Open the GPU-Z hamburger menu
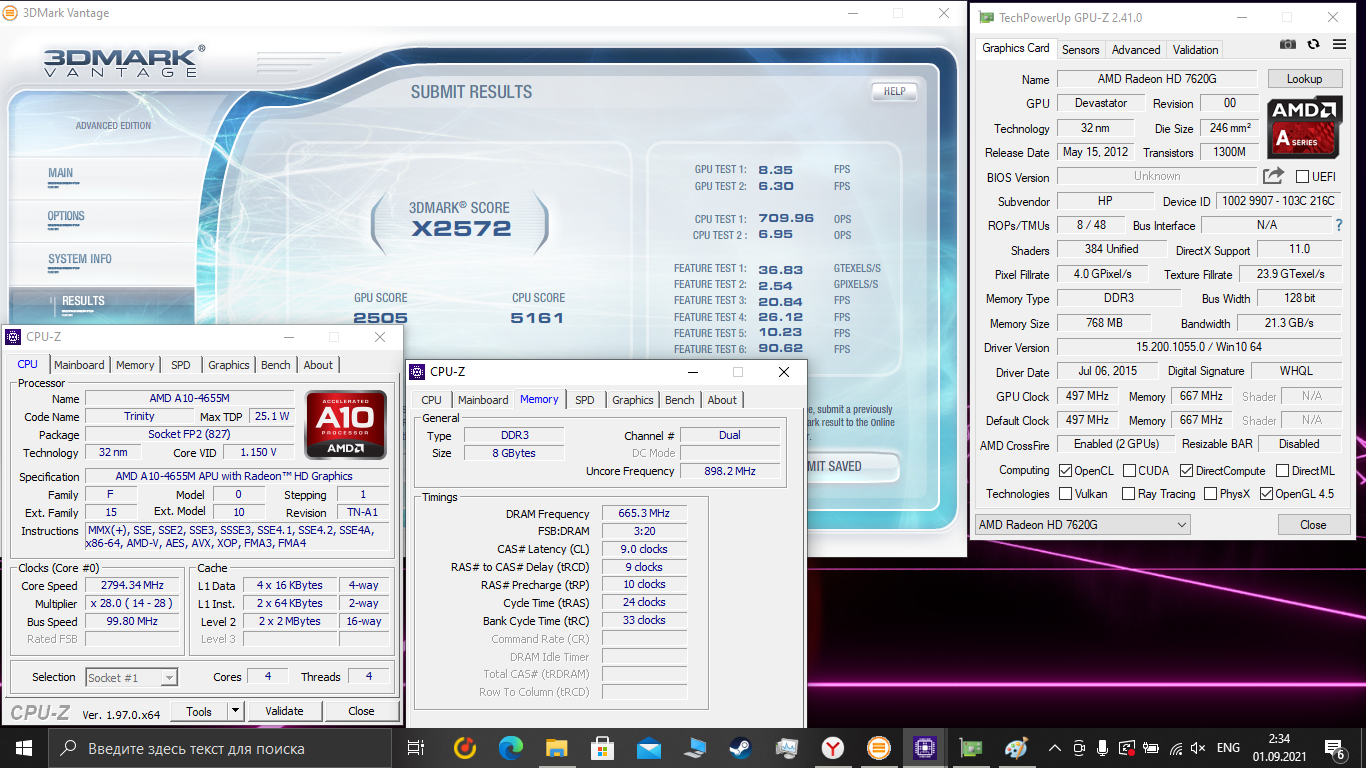The width and height of the screenshot is (1366, 768). point(1338,45)
